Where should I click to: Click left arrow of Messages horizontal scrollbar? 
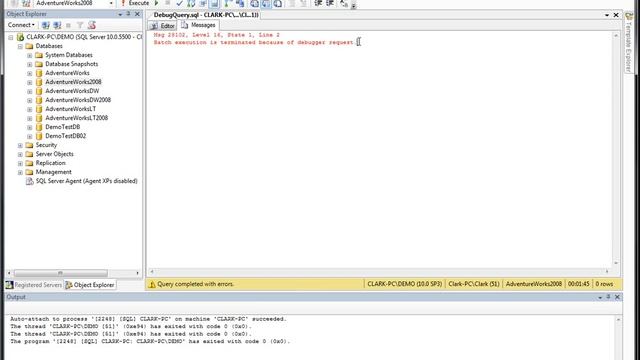pyautogui.click(x=152, y=271)
